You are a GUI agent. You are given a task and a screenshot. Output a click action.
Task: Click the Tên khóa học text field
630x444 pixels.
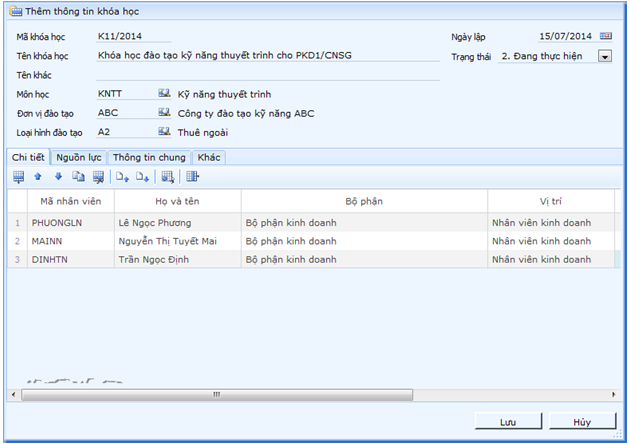pos(267,56)
